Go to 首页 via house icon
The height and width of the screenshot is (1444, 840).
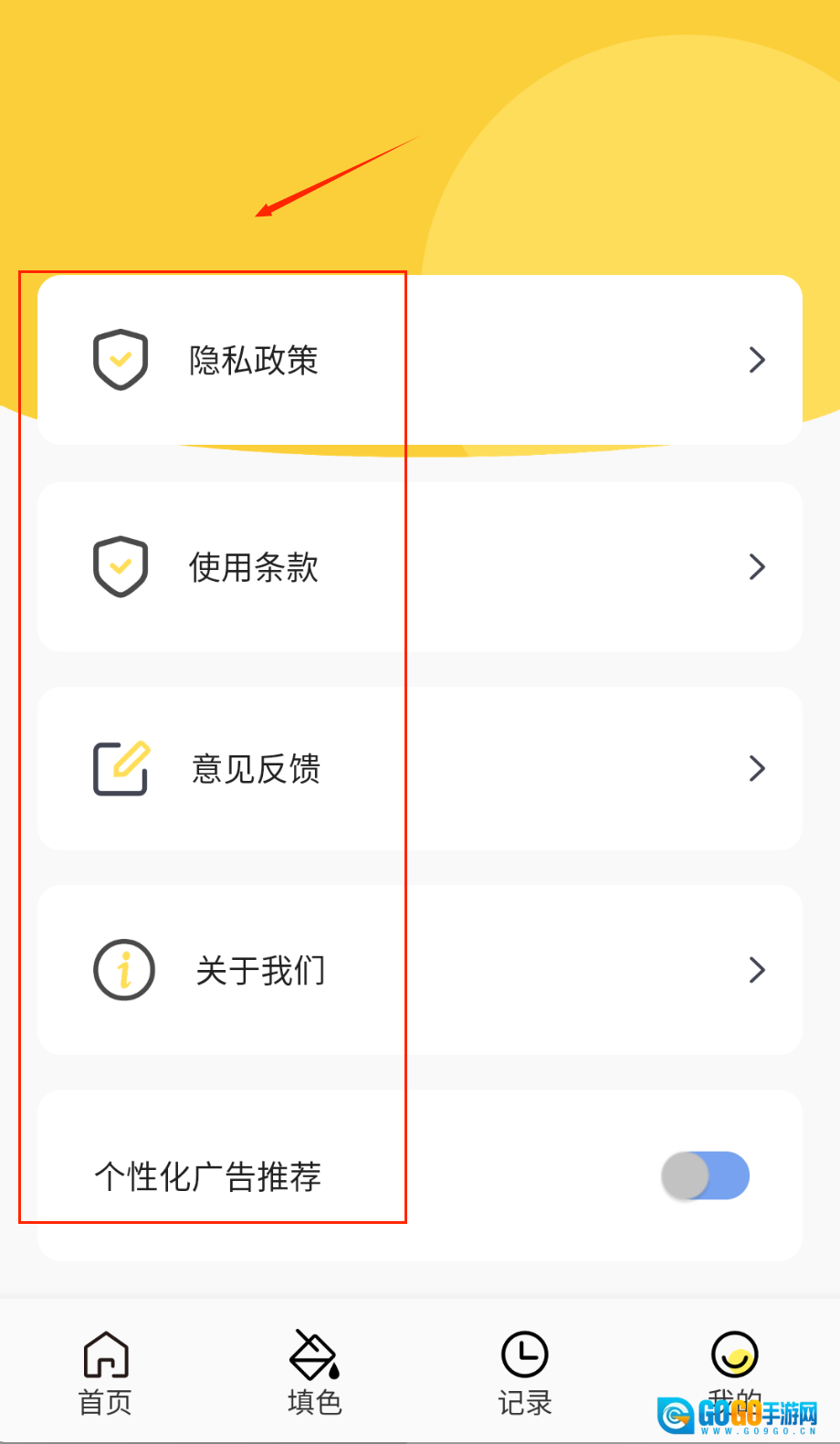click(106, 1354)
